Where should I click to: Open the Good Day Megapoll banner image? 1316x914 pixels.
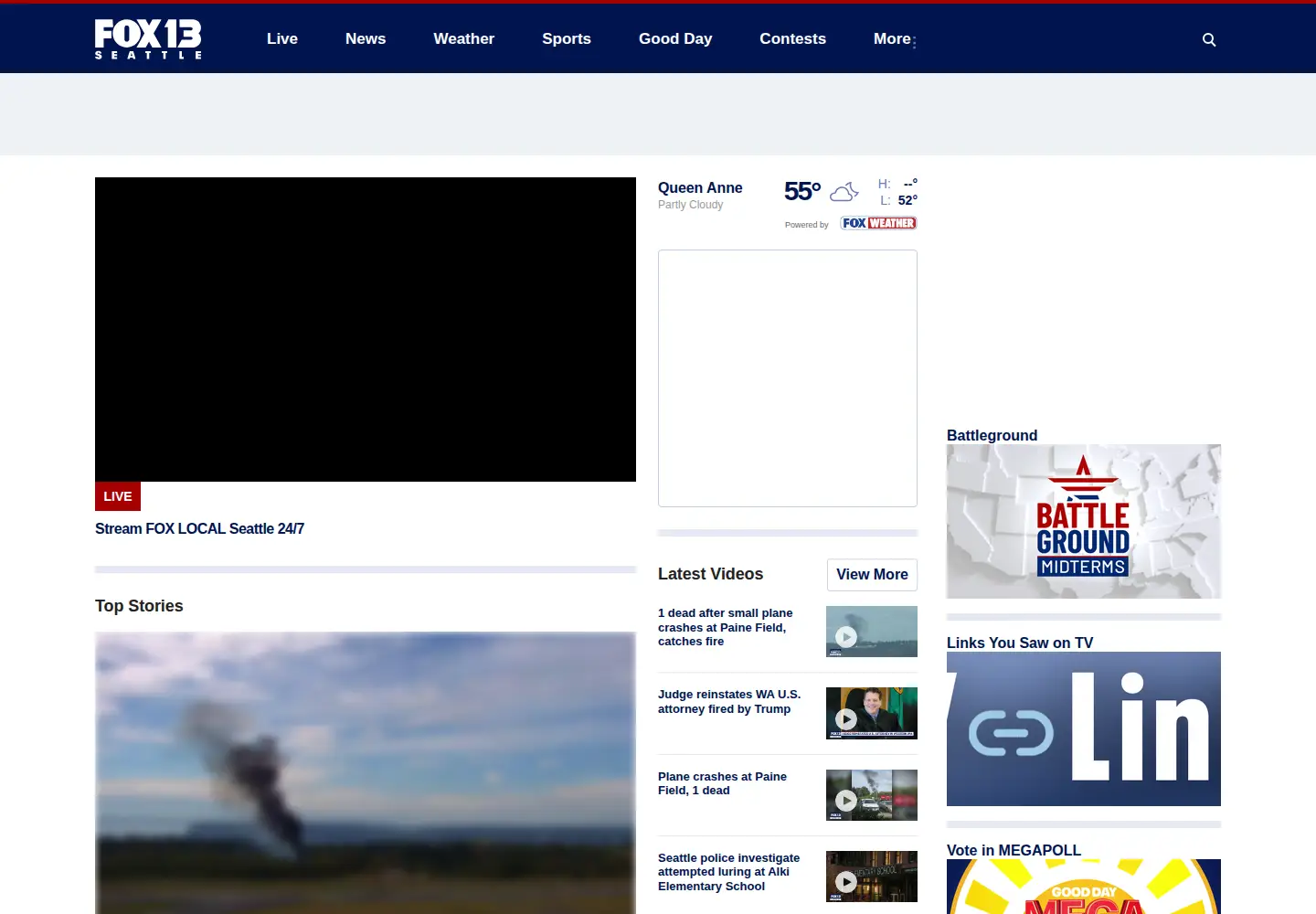click(x=1084, y=887)
